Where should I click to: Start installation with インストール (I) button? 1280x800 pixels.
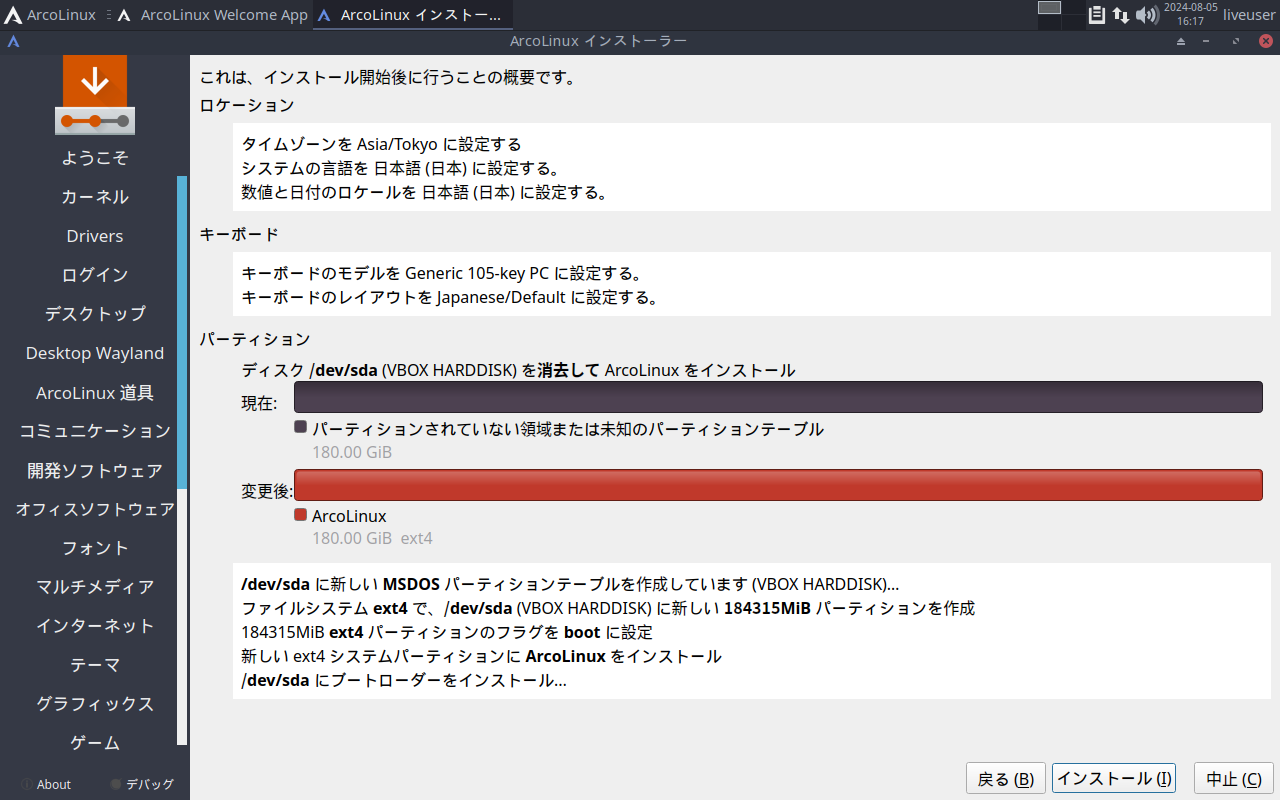click(1114, 779)
